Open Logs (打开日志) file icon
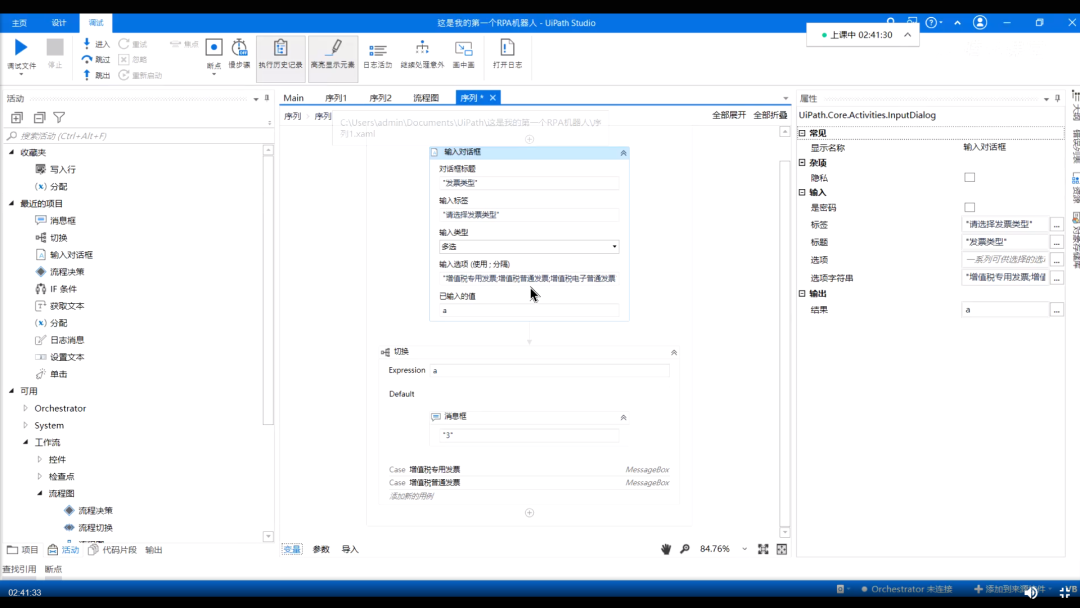Screen dimensions: 1080x608 (x=507, y=48)
